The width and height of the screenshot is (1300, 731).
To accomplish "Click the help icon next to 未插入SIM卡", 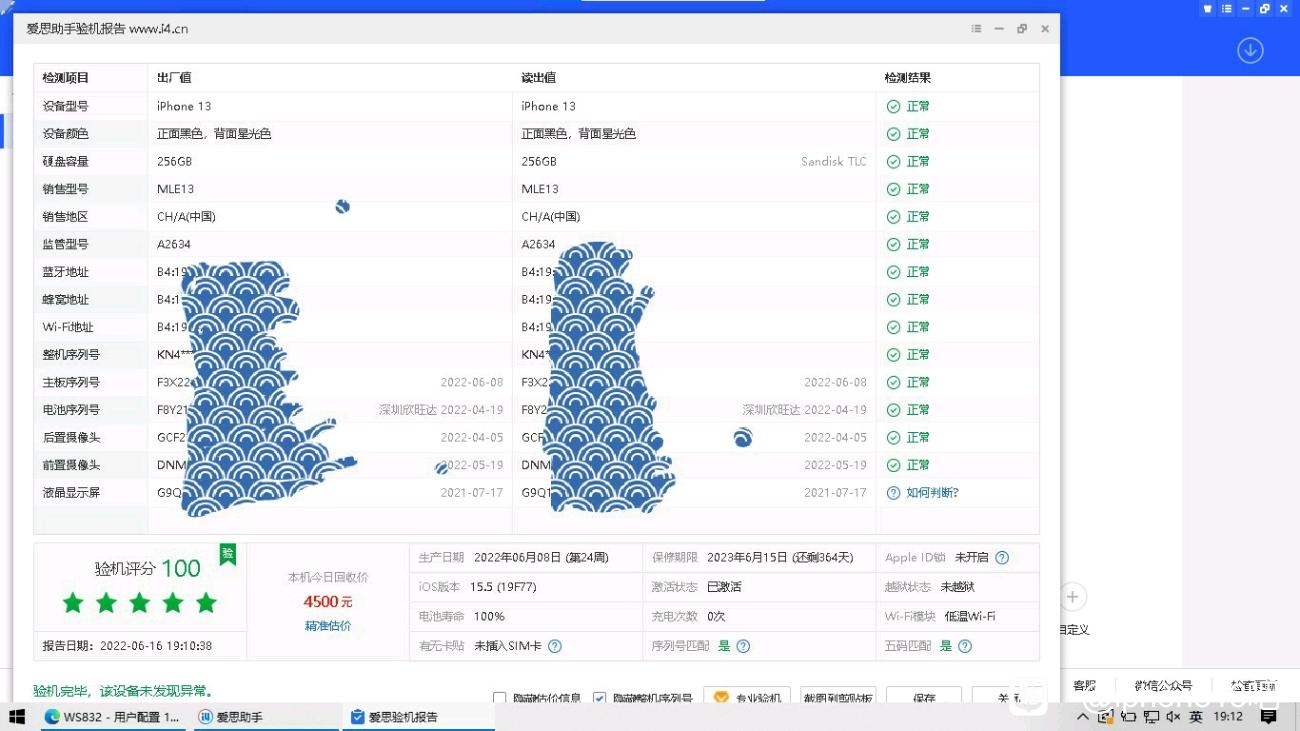I will pos(555,646).
